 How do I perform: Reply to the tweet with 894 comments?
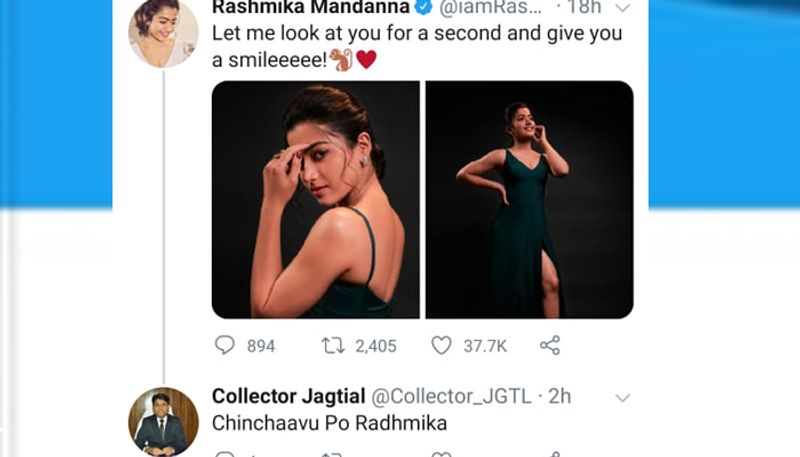(225, 346)
